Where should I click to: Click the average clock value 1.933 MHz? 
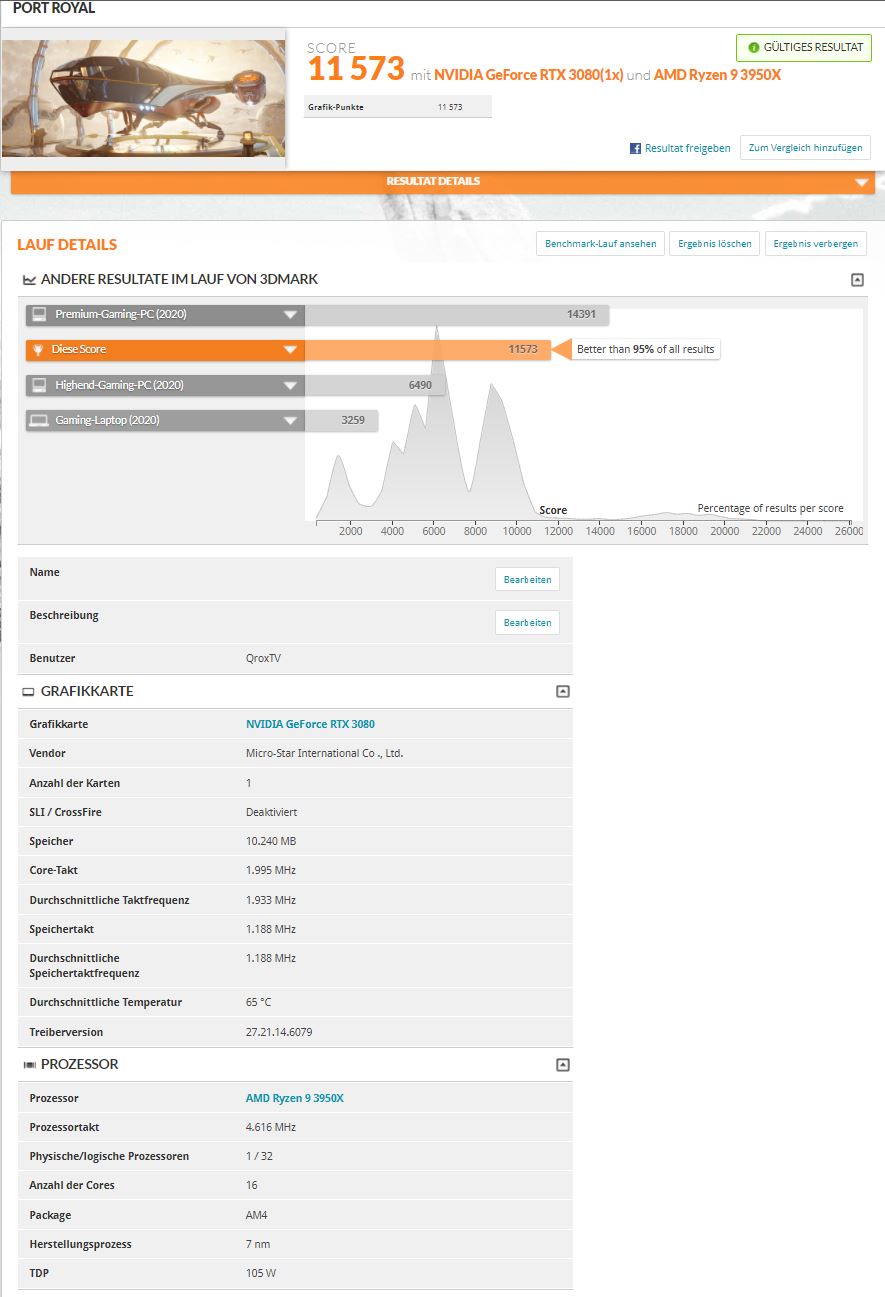271,900
